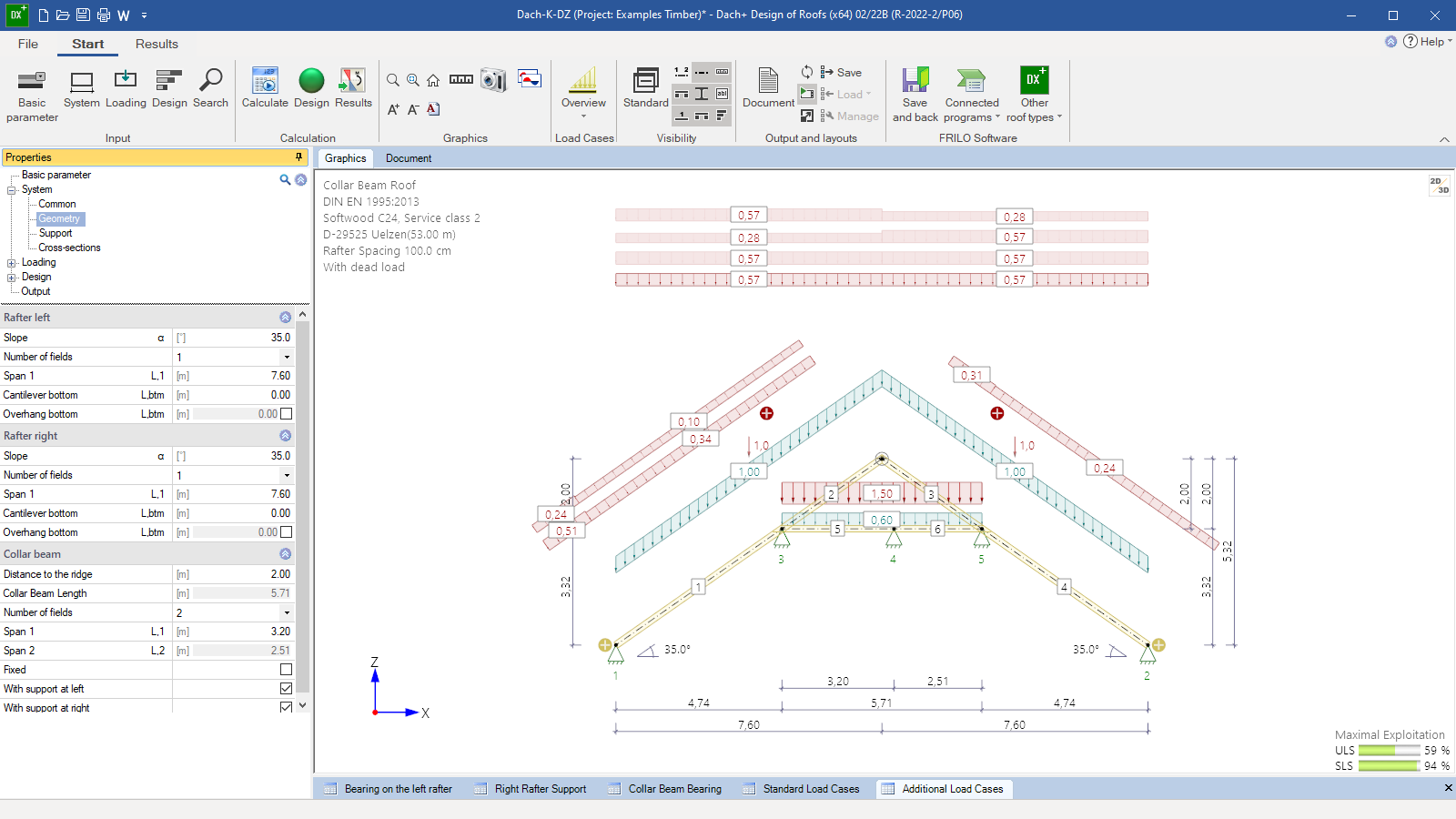Open Collar beam Number of fields dropdown

click(287, 612)
